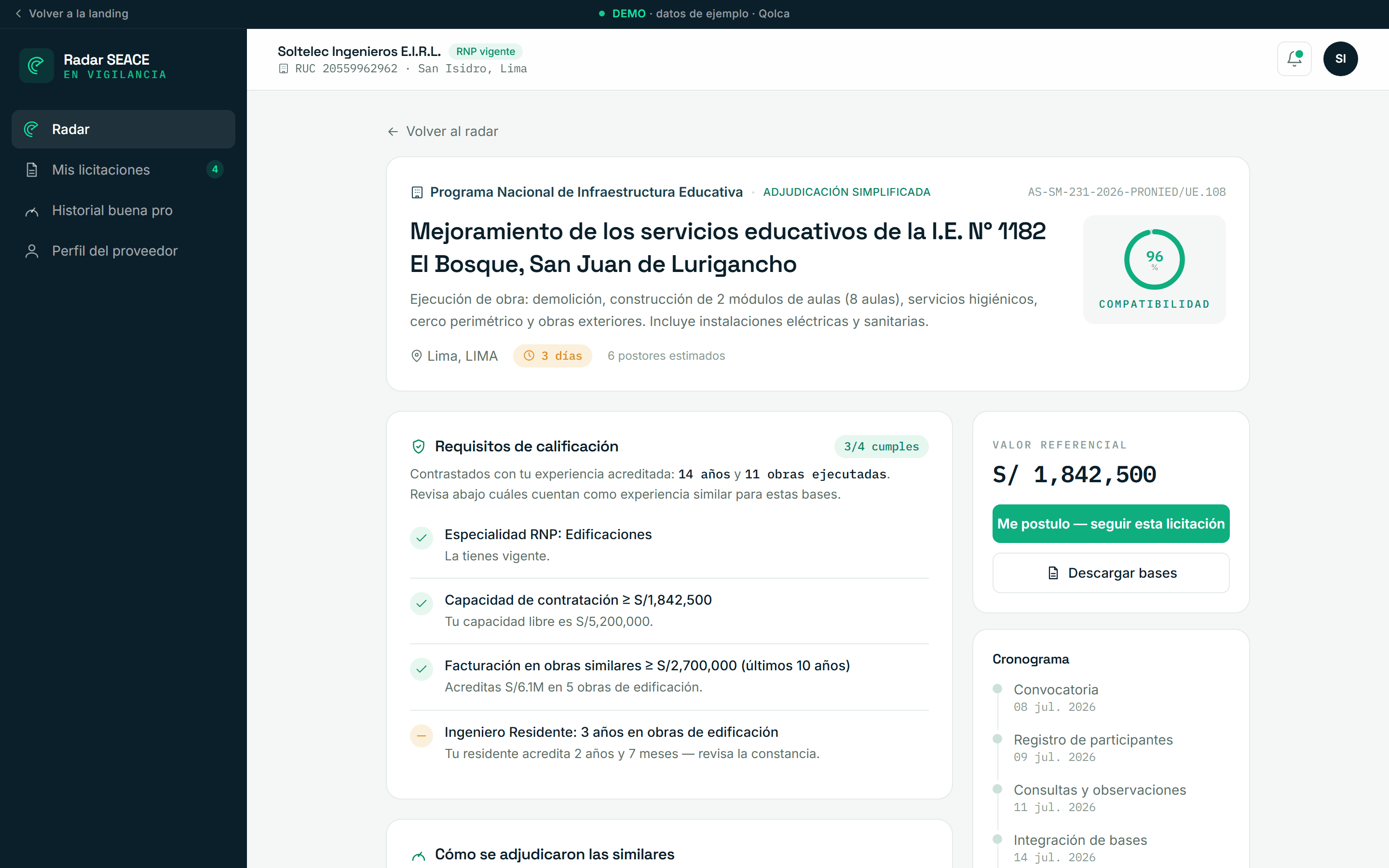
Task: Click Volver a la landing link
Action: click(x=72, y=13)
